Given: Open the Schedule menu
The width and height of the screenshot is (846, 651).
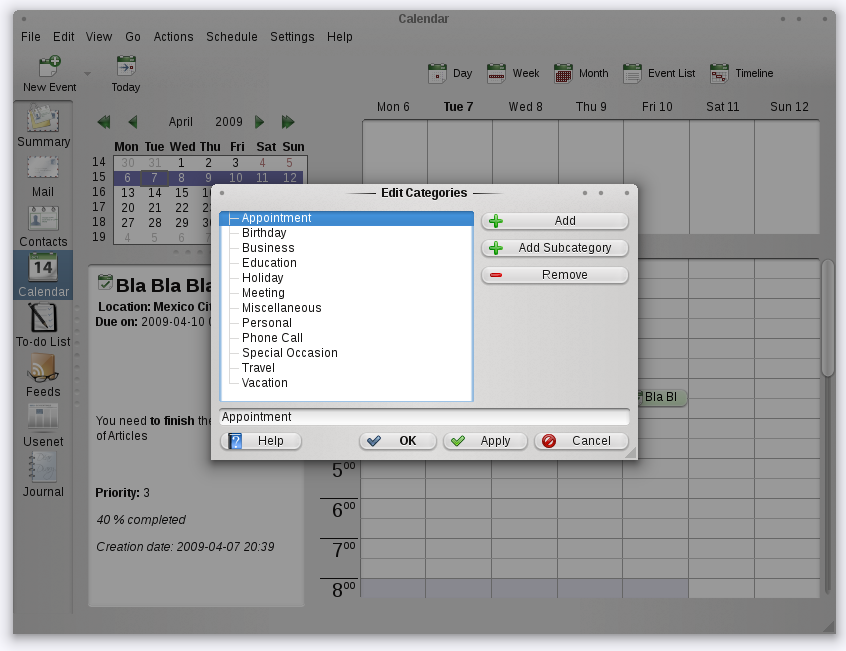Looking at the screenshot, I should coord(231,37).
